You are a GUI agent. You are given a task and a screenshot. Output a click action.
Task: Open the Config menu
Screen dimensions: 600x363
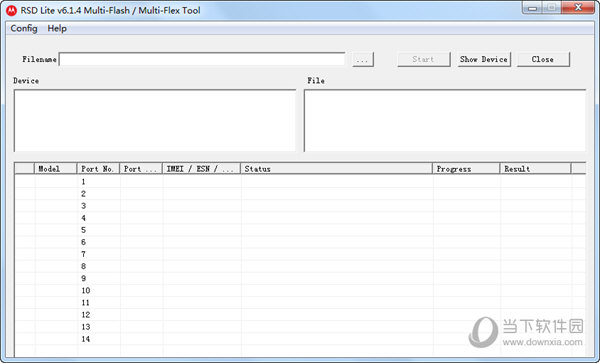coord(24,29)
